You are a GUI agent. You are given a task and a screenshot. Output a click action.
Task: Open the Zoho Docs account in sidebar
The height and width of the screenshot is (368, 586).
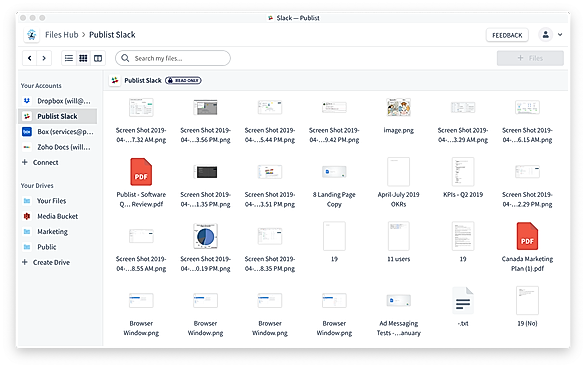tap(58, 147)
